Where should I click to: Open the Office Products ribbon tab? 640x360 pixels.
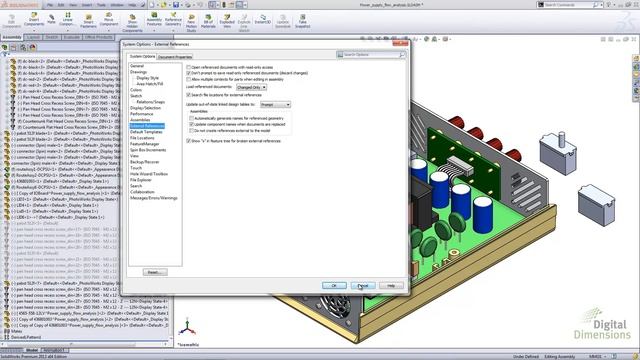pyautogui.click(x=99, y=37)
